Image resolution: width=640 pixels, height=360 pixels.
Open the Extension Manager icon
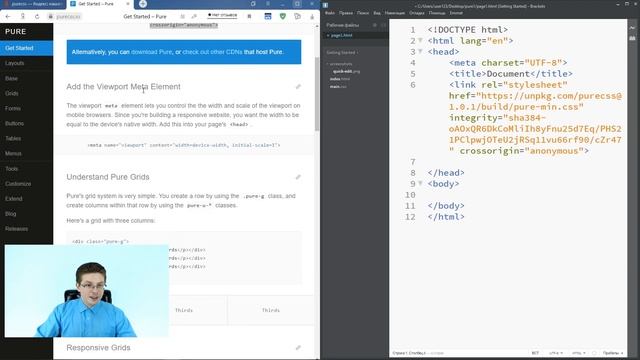[x=632, y=38]
